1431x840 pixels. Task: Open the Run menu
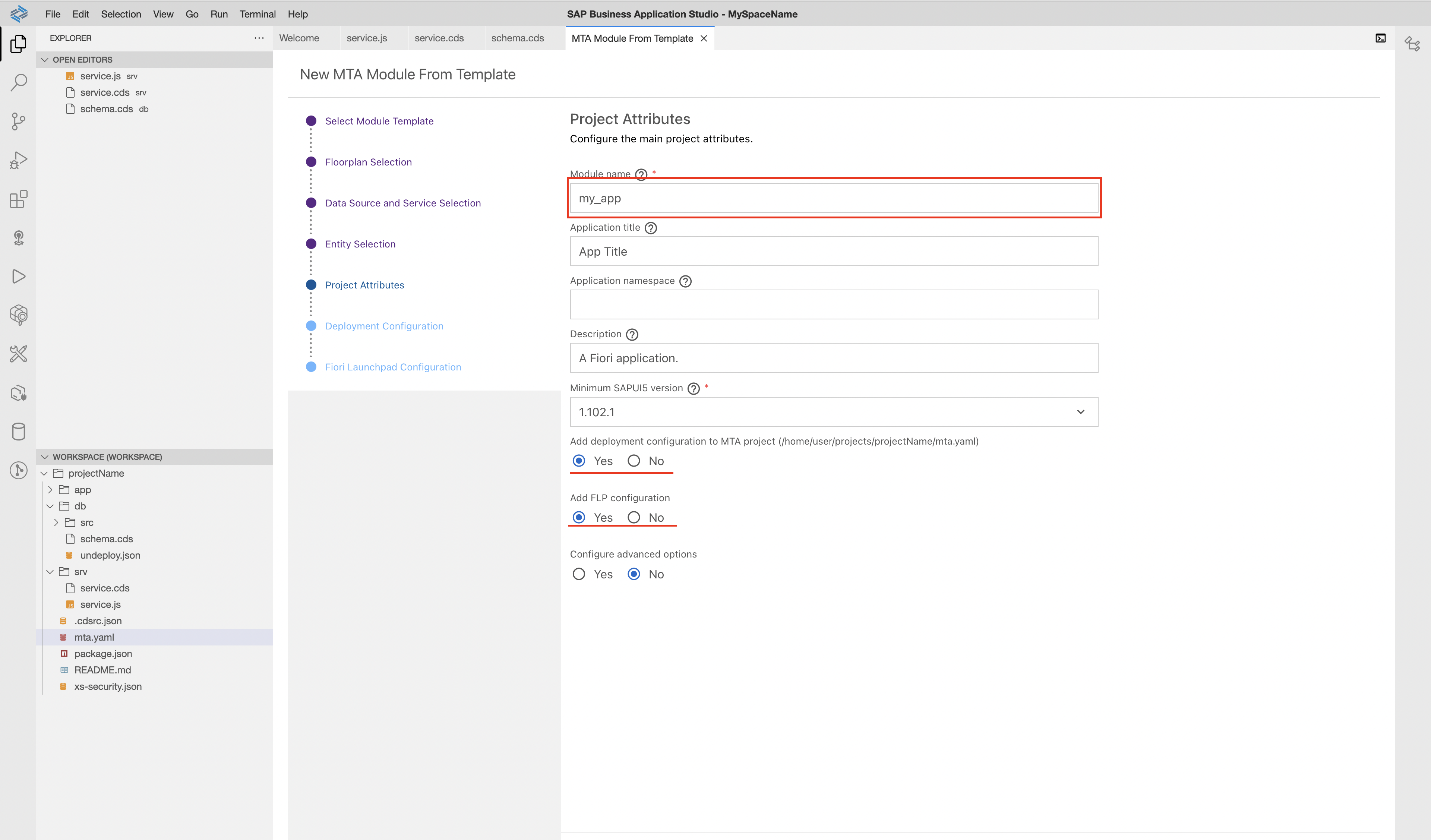(219, 14)
